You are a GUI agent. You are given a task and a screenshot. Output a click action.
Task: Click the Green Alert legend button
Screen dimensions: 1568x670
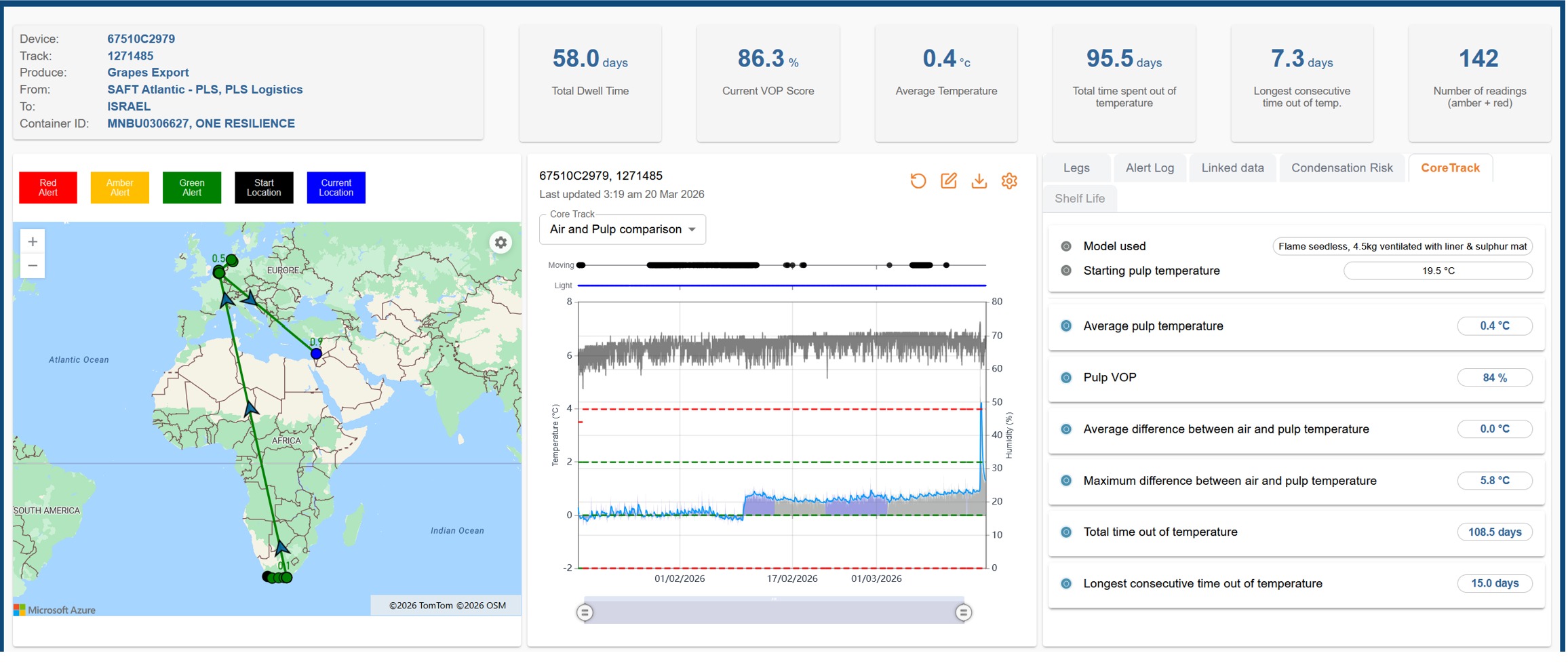(192, 188)
